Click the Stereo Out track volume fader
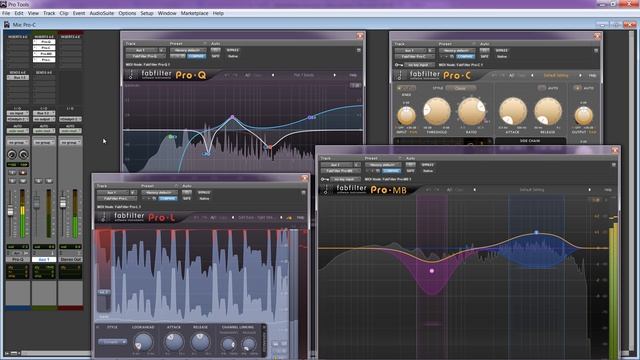The height and width of the screenshot is (360, 640). click(x=63, y=202)
